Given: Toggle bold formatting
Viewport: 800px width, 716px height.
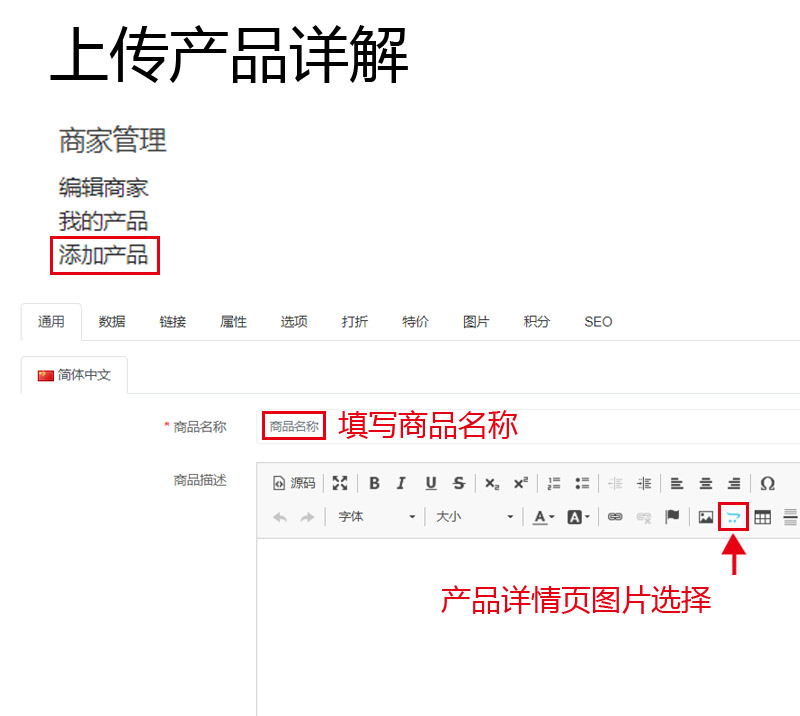Looking at the screenshot, I should coord(373,483).
